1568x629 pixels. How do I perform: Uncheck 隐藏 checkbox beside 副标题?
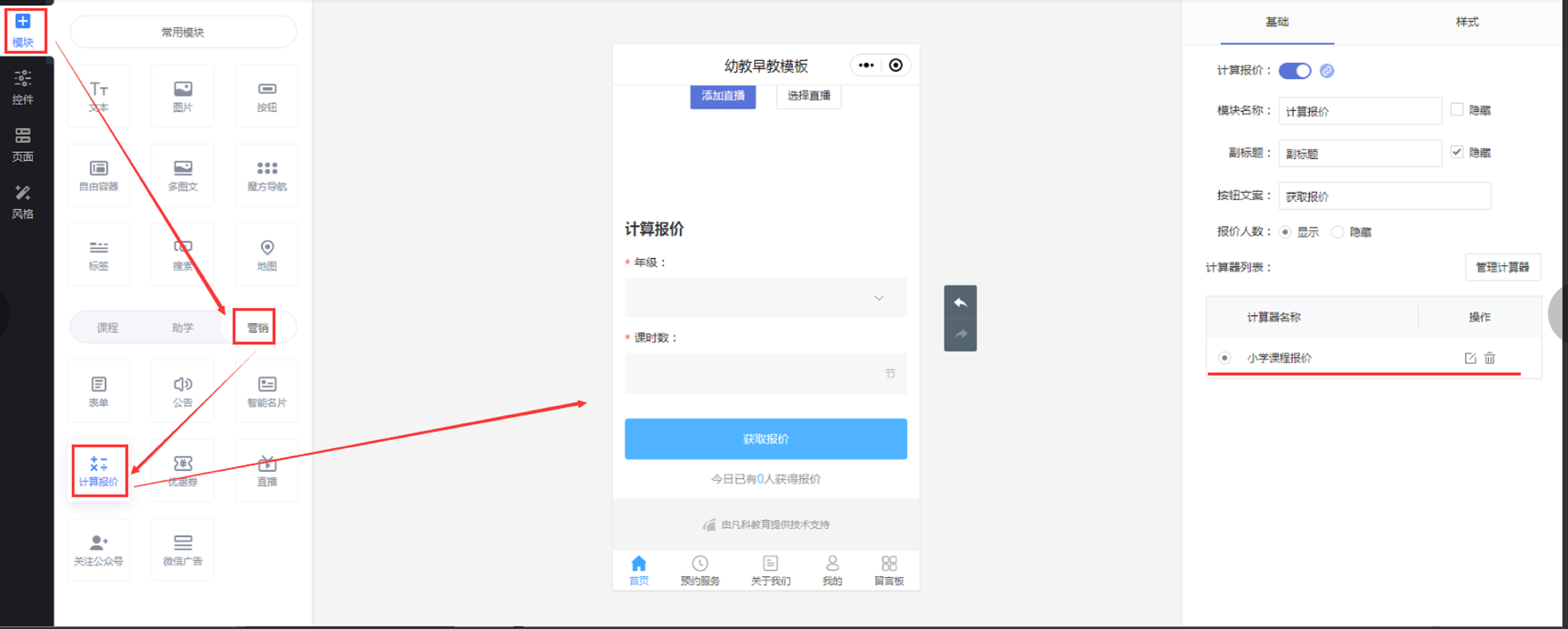click(x=1456, y=152)
